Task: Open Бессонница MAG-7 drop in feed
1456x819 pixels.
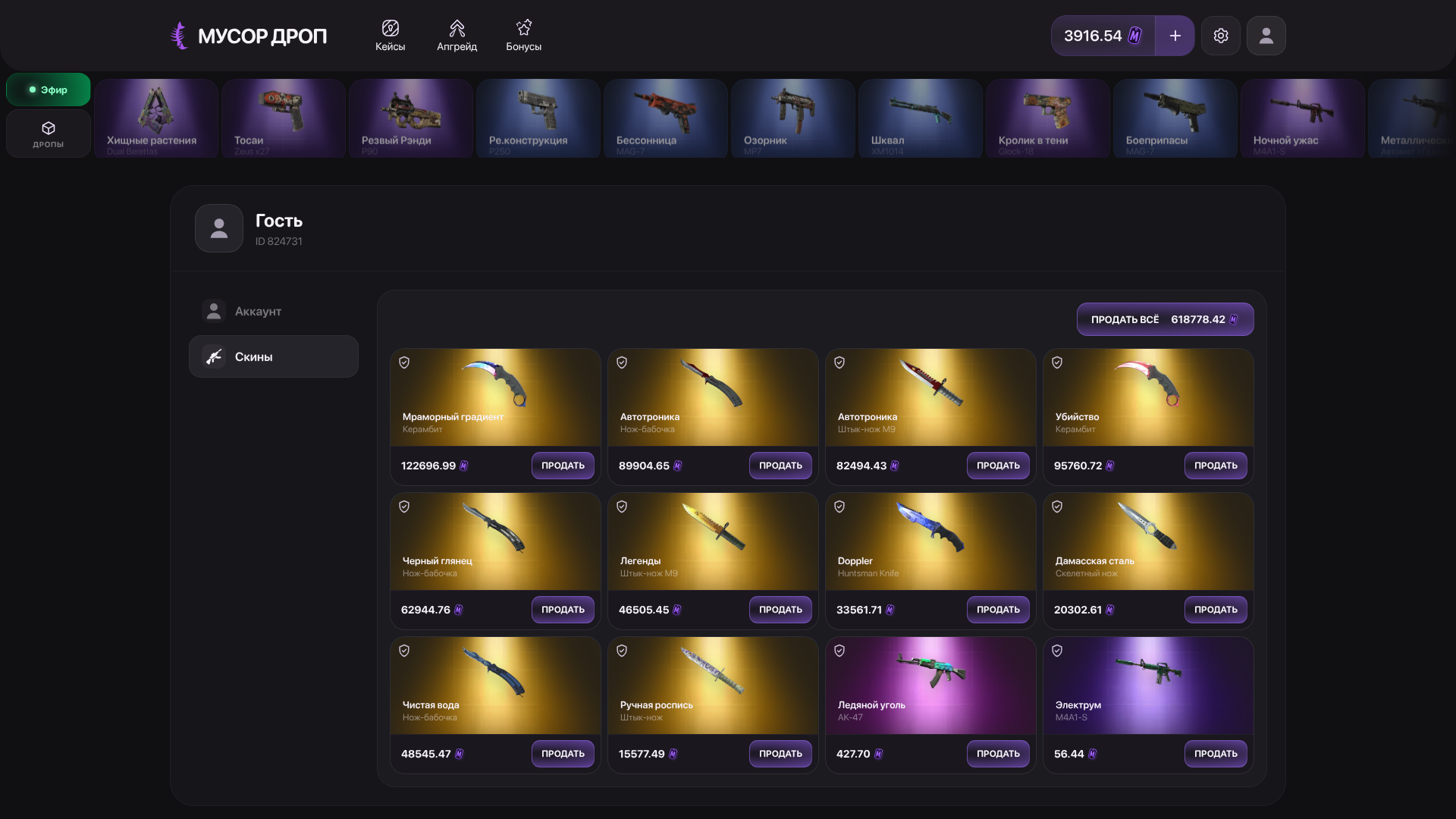Action: [666, 118]
